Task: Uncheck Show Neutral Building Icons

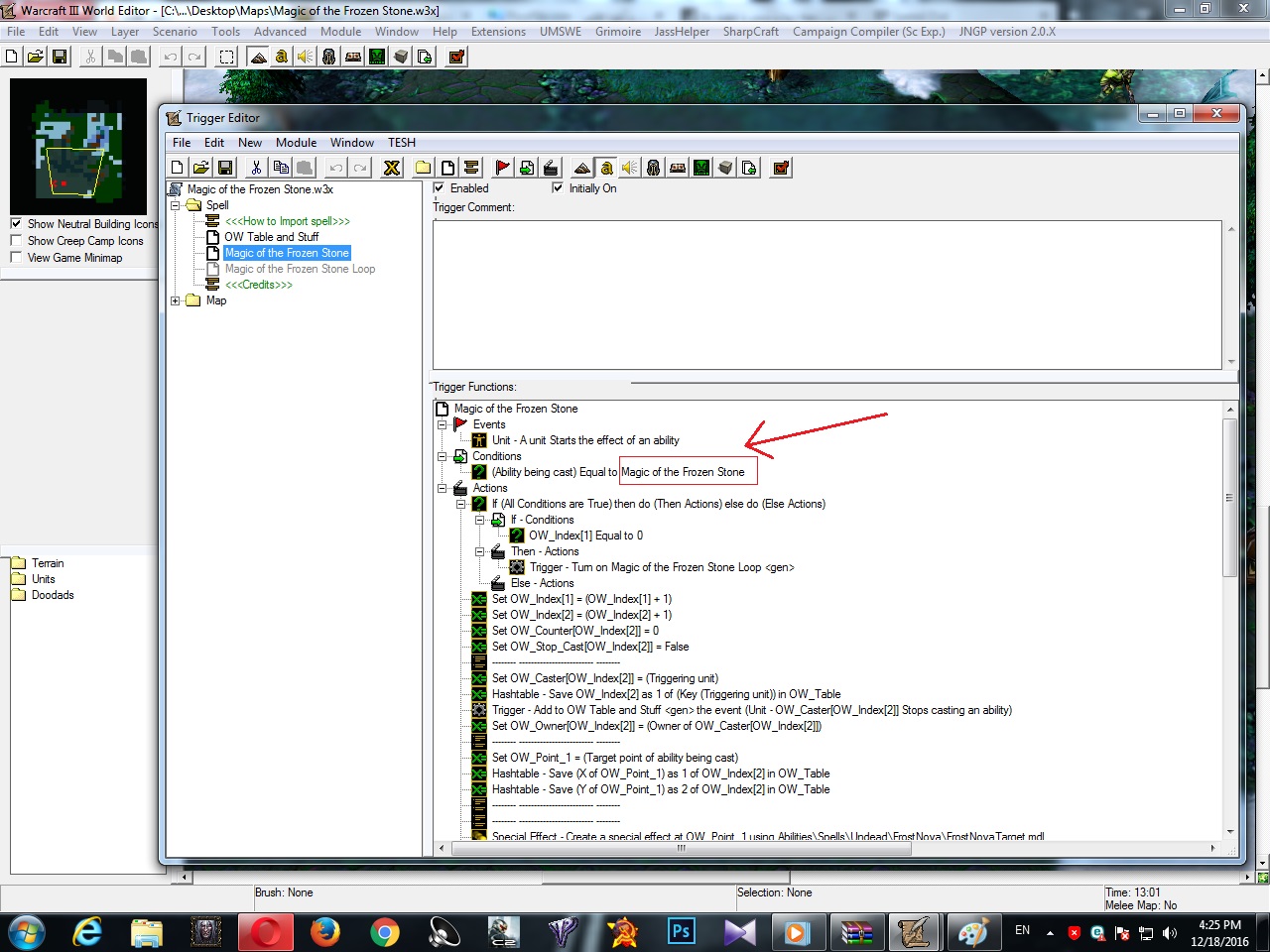Action: coord(16,224)
